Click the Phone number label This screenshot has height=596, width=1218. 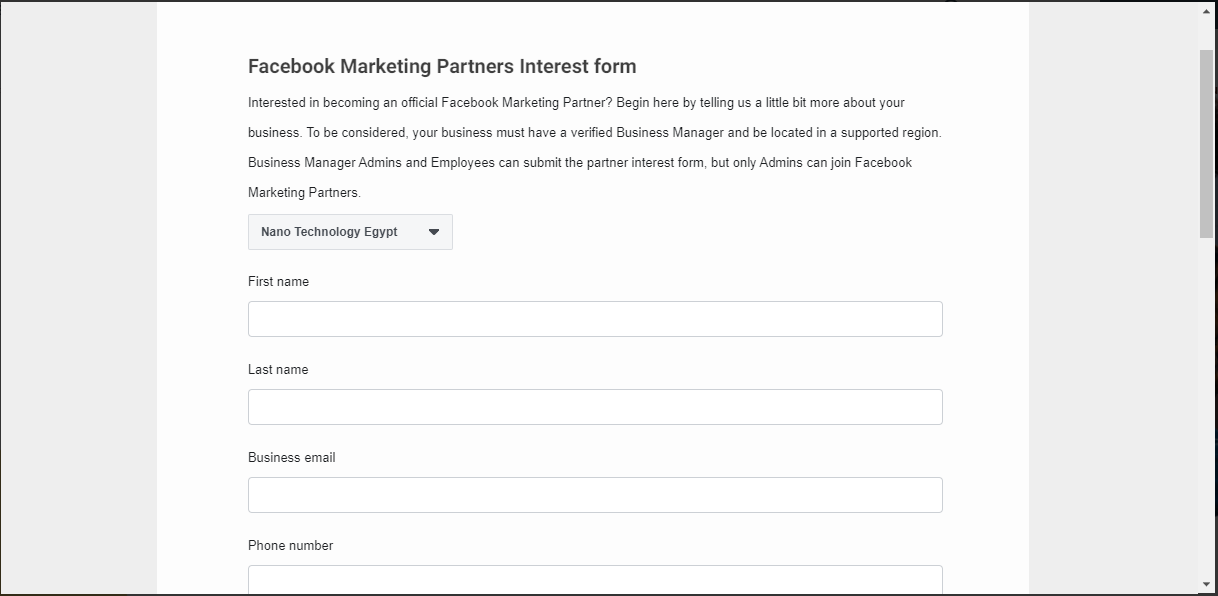tap(290, 546)
